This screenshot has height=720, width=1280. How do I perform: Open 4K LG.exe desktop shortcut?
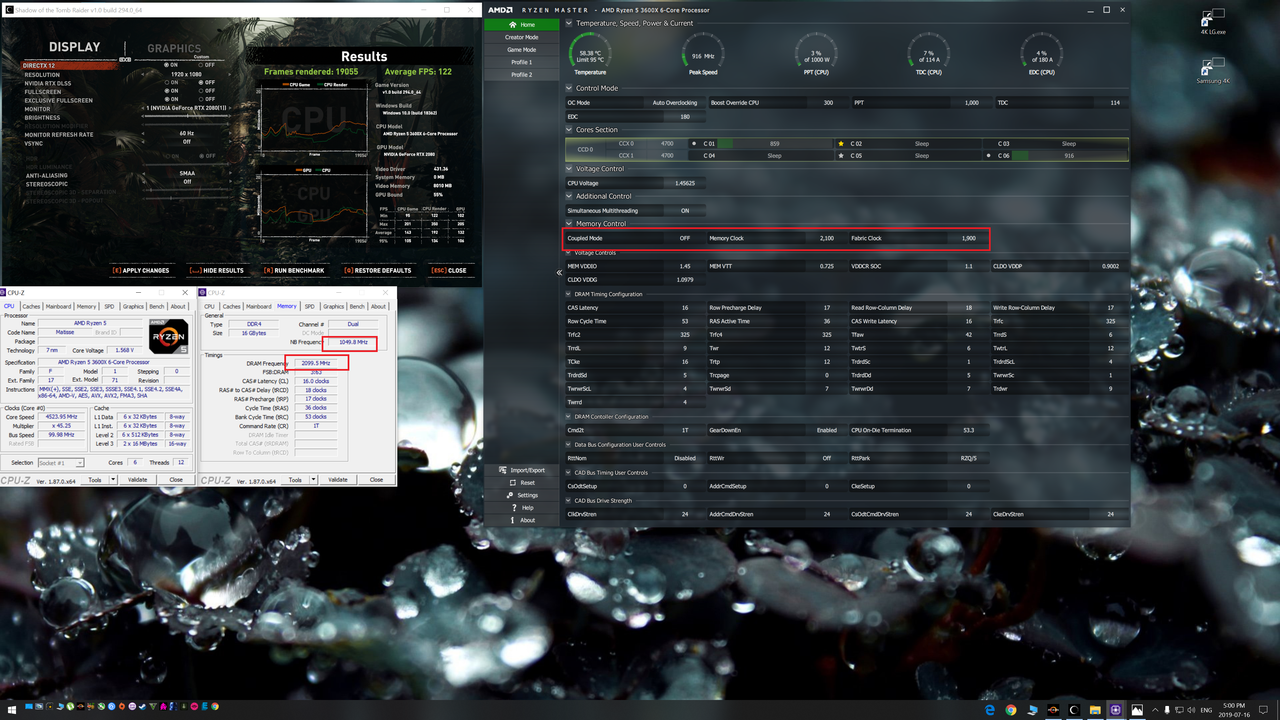(x=1212, y=22)
